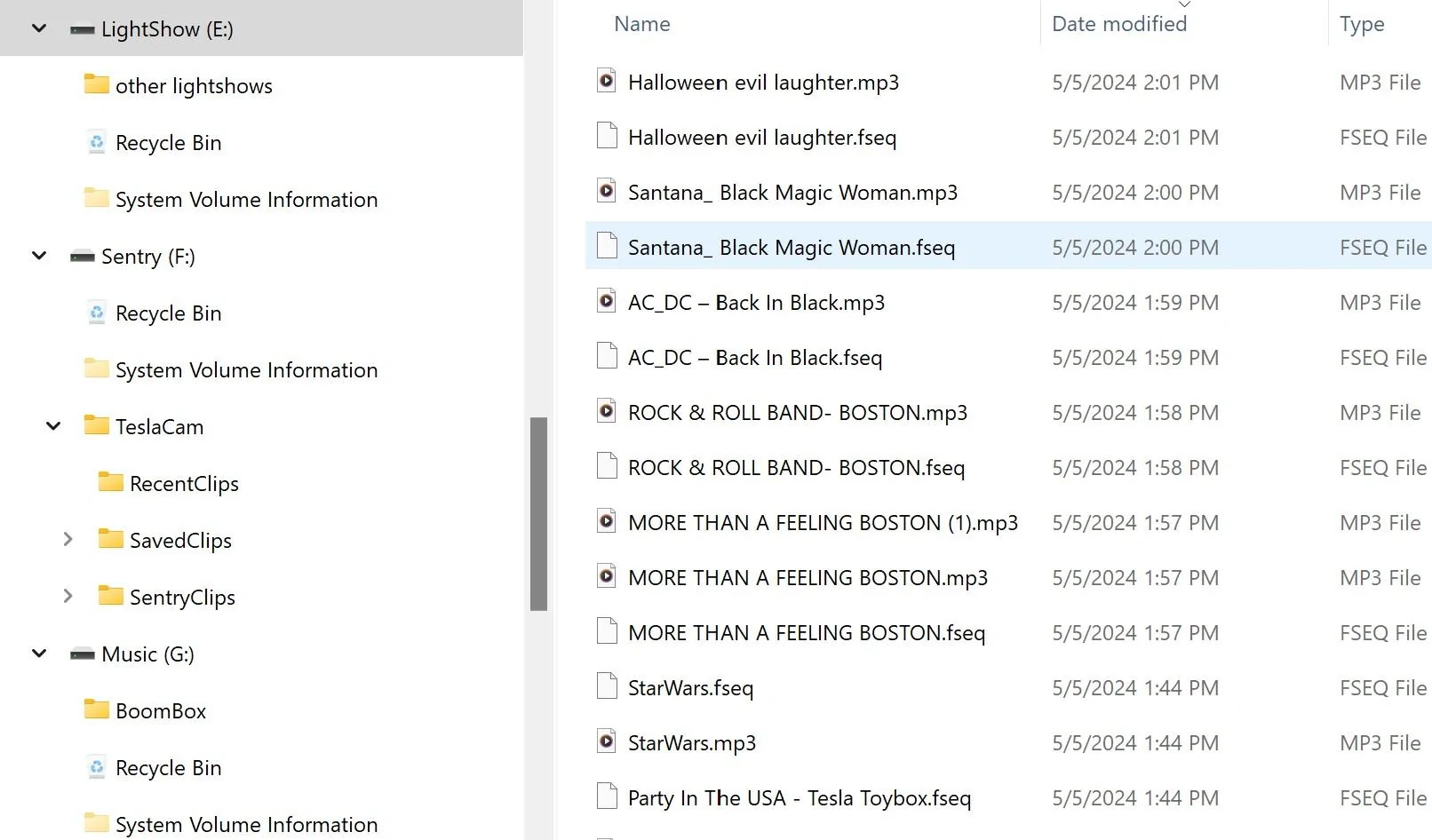Viewport: 1432px width, 840px height.
Task: Click the Music (G:) drive icon
Action: click(83, 654)
